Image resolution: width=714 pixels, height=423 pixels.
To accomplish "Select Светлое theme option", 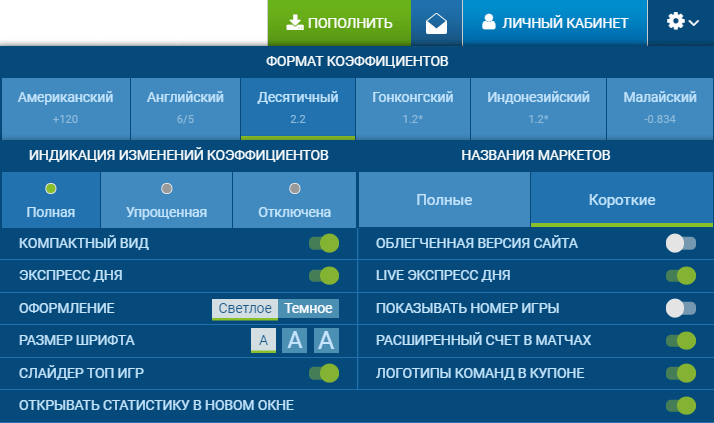I will coord(245,309).
